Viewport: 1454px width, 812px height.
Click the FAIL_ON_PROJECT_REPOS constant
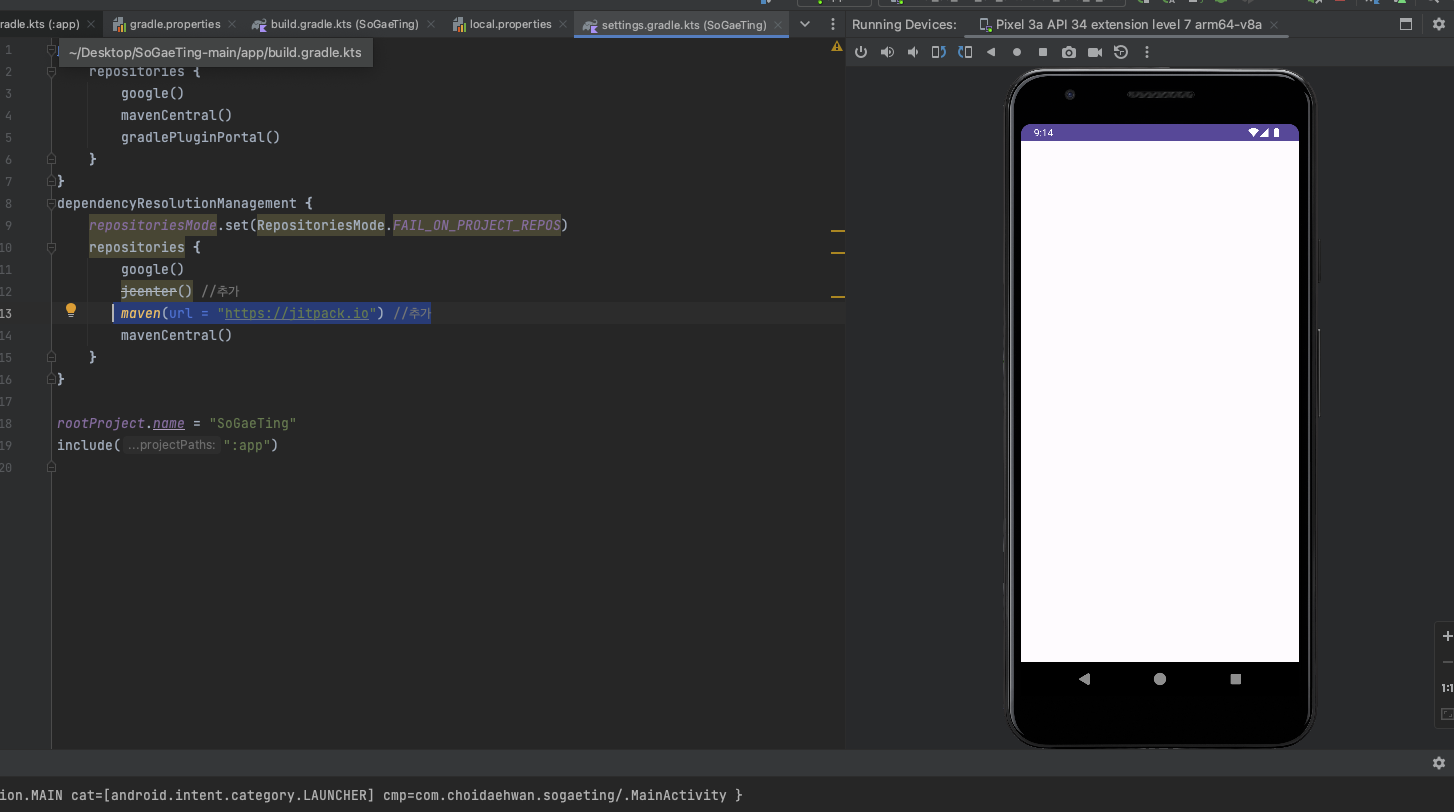476,225
